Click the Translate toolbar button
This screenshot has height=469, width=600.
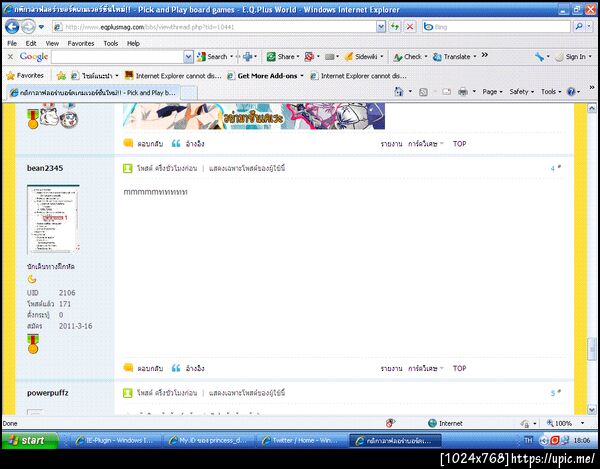(x=452, y=57)
